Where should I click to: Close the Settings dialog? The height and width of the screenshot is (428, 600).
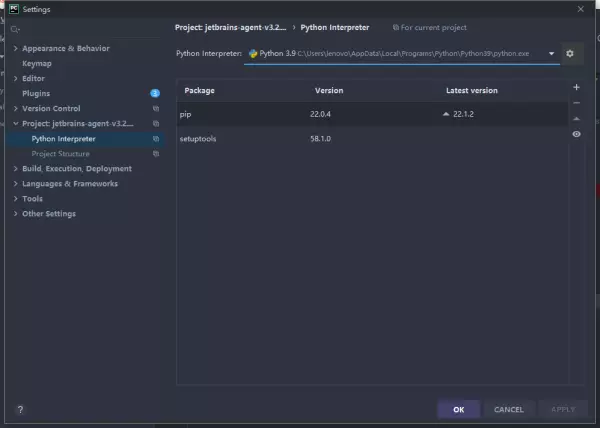tap(580, 9)
